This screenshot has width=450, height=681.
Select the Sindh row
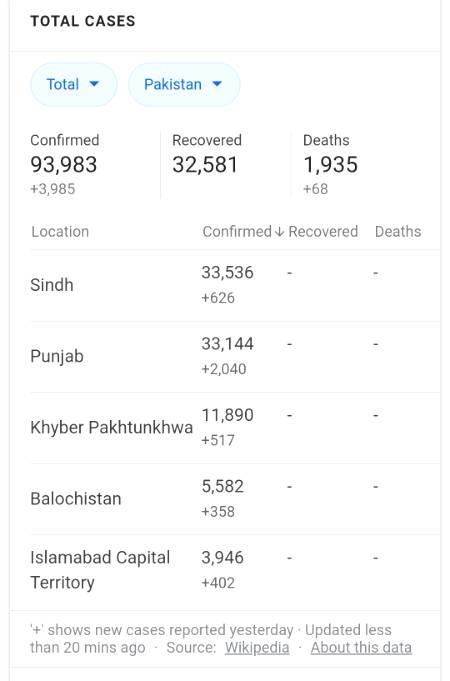click(235, 285)
